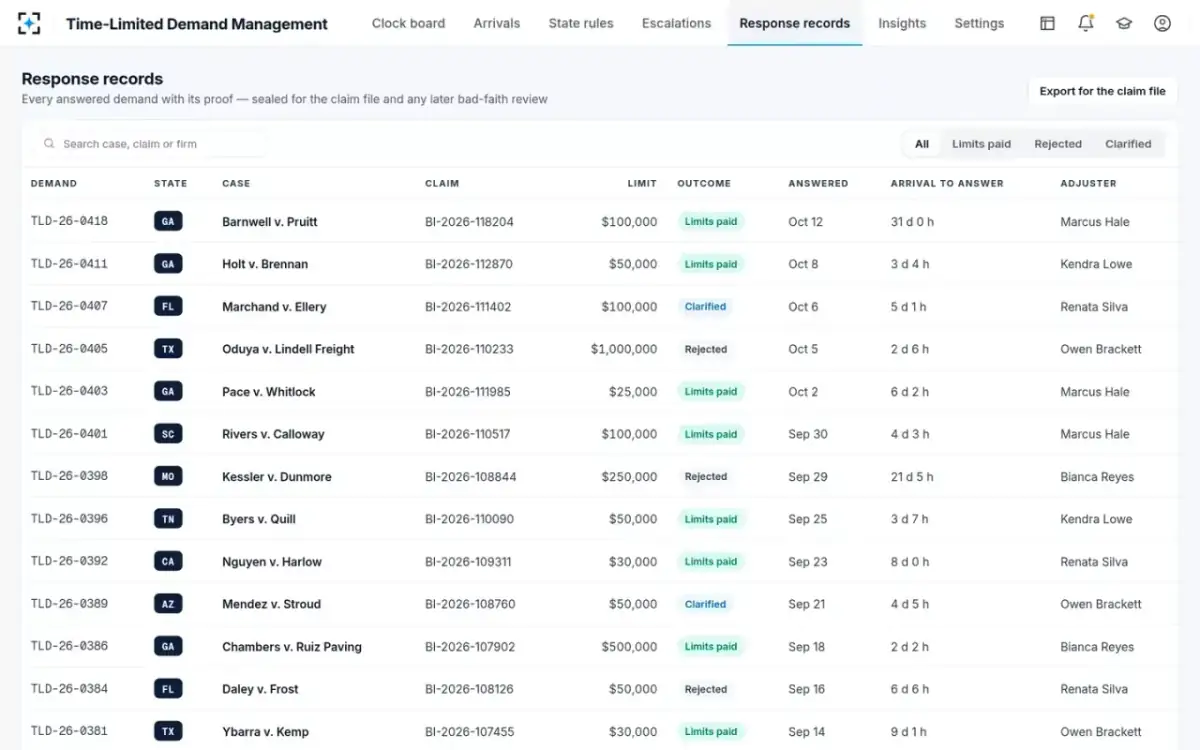Open case Chambers v. Ruiz Paving

coord(292,647)
